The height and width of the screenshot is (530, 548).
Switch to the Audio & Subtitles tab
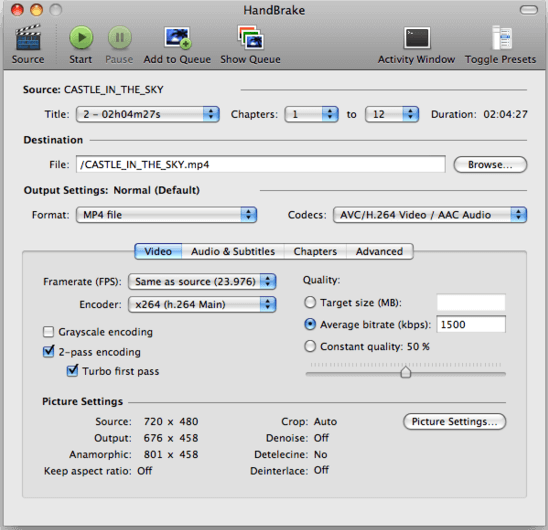(x=233, y=251)
